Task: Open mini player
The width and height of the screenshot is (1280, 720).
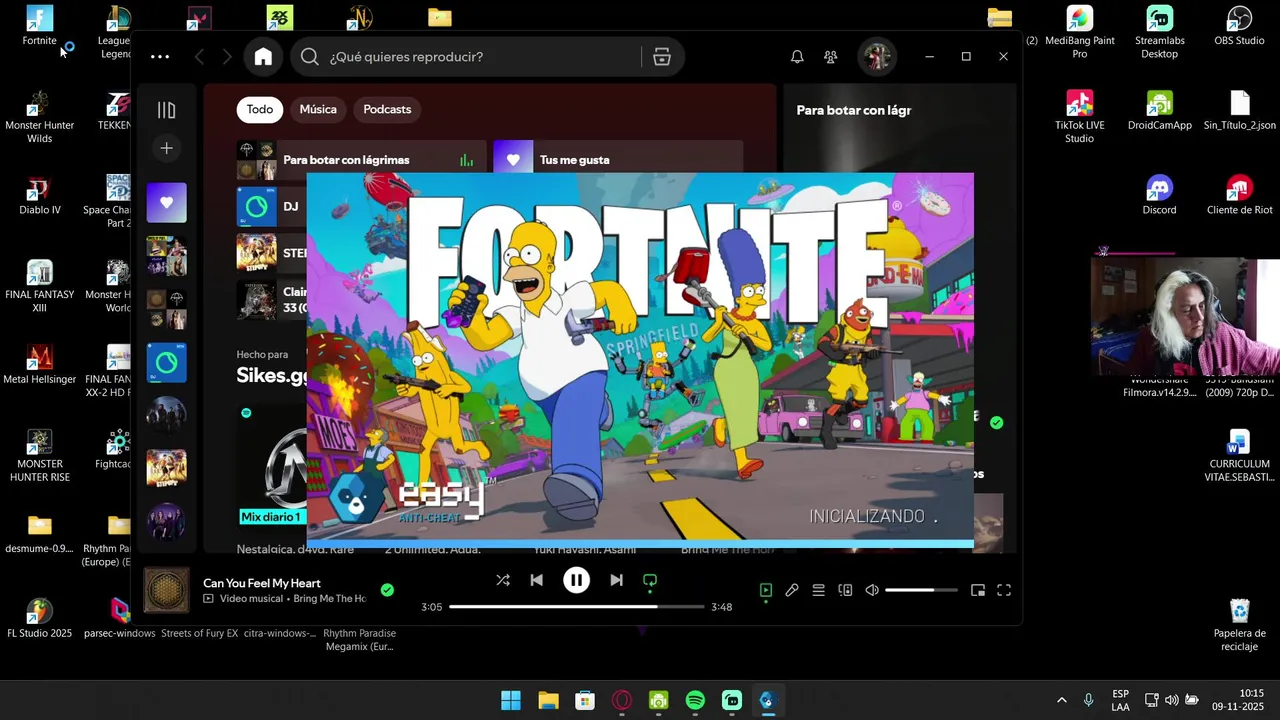Action: tap(978, 590)
